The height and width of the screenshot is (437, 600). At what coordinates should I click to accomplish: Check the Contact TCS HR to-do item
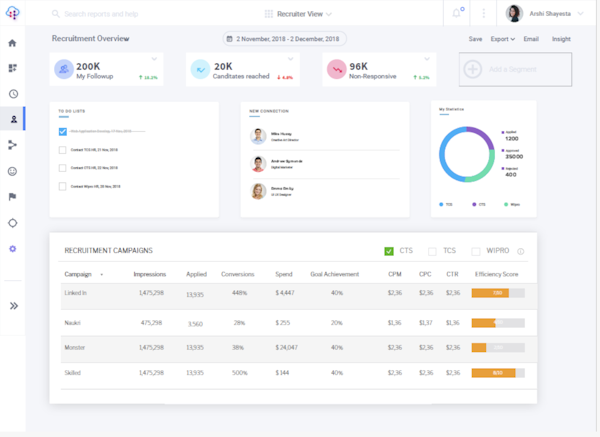tap(63, 150)
